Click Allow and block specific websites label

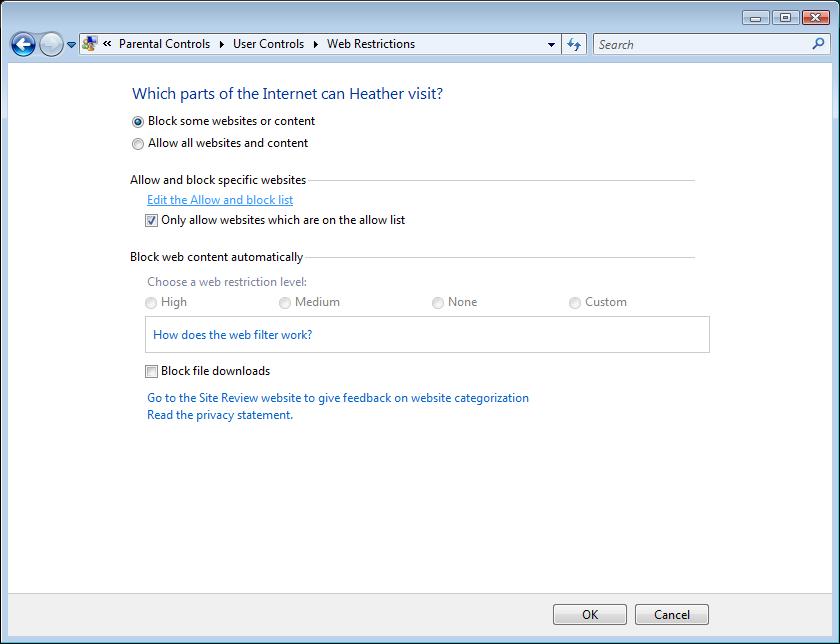pyautogui.click(x=218, y=180)
